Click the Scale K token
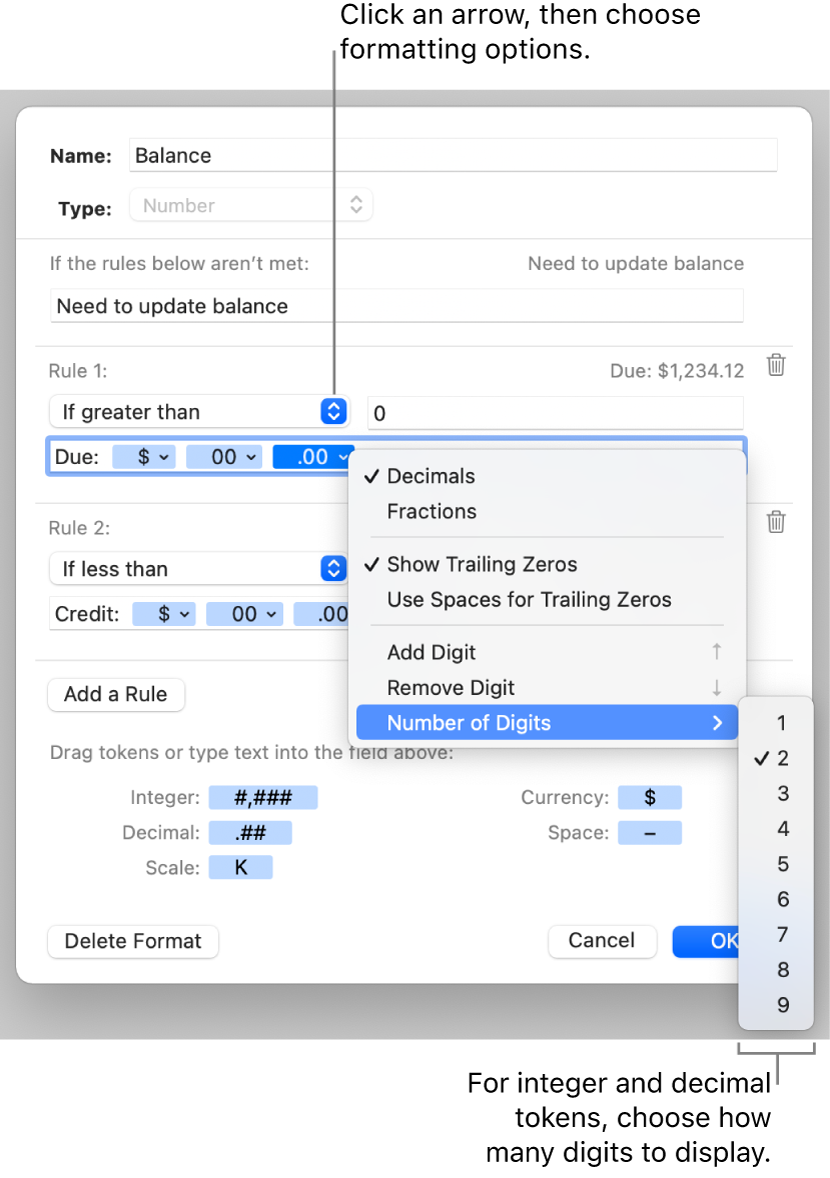The width and height of the screenshot is (830, 1178). pyautogui.click(x=240, y=867)
